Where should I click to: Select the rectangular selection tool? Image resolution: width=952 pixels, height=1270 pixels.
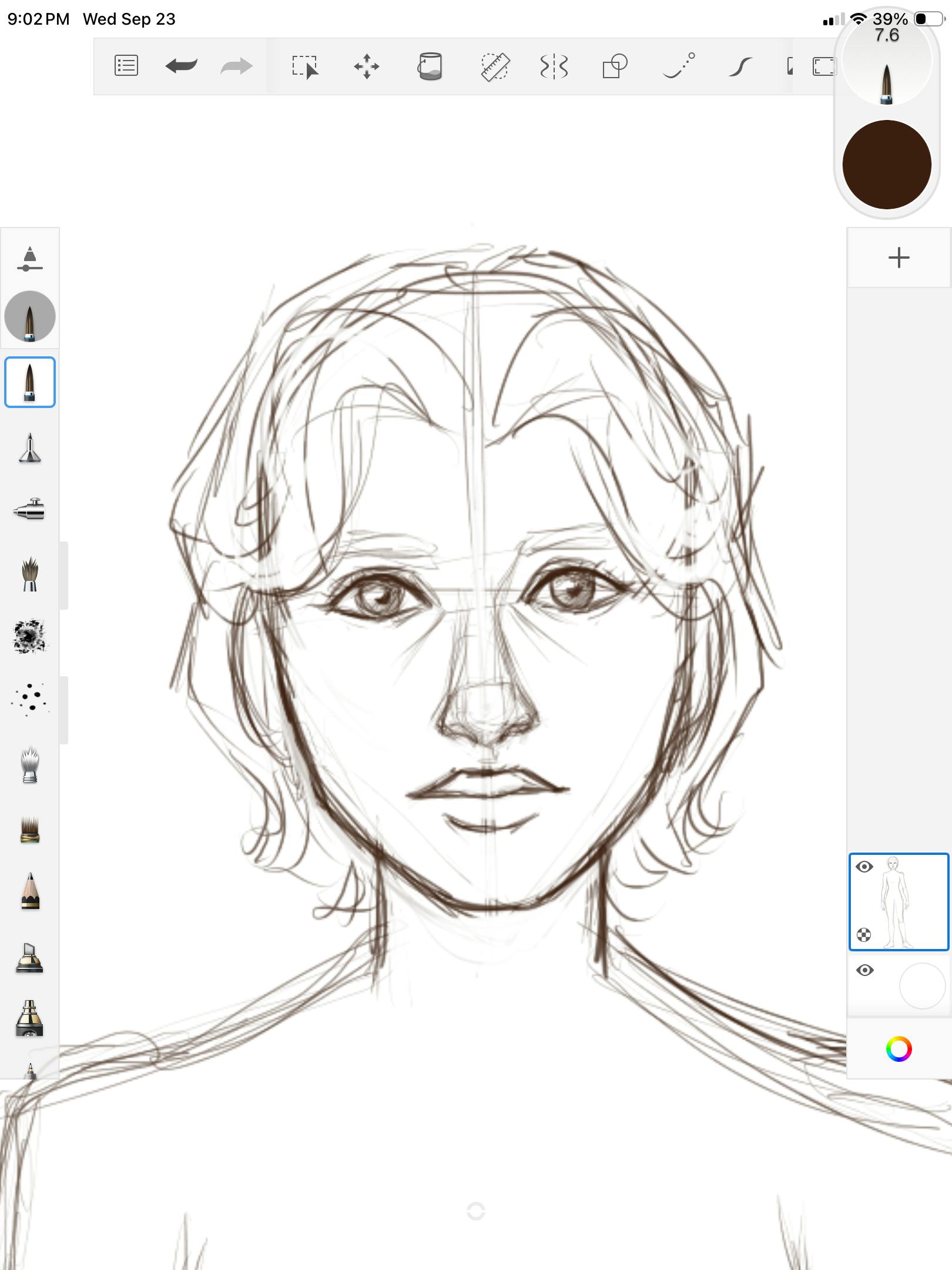(305, 66)
